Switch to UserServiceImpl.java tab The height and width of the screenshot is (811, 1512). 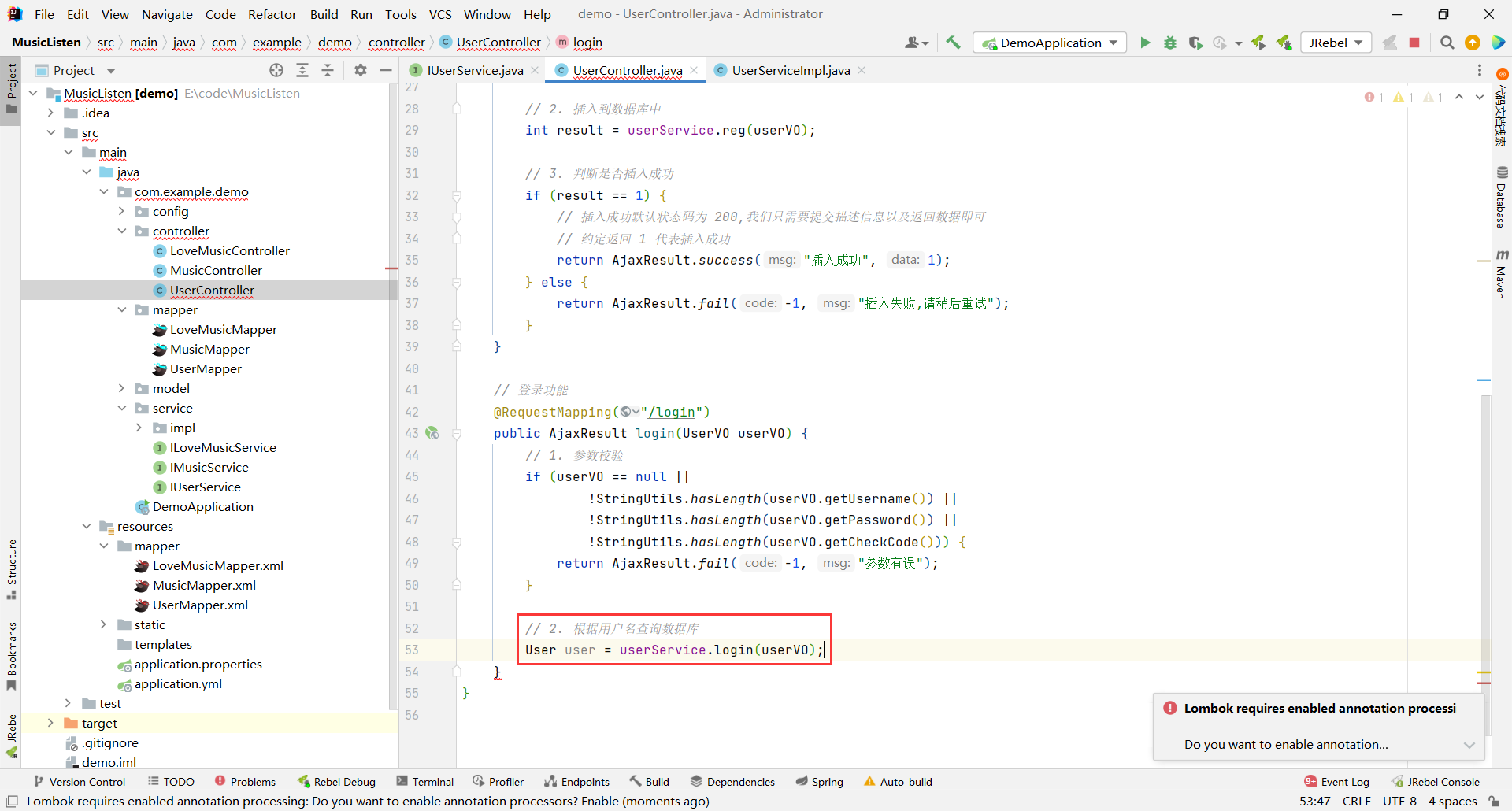pos(790,70)
